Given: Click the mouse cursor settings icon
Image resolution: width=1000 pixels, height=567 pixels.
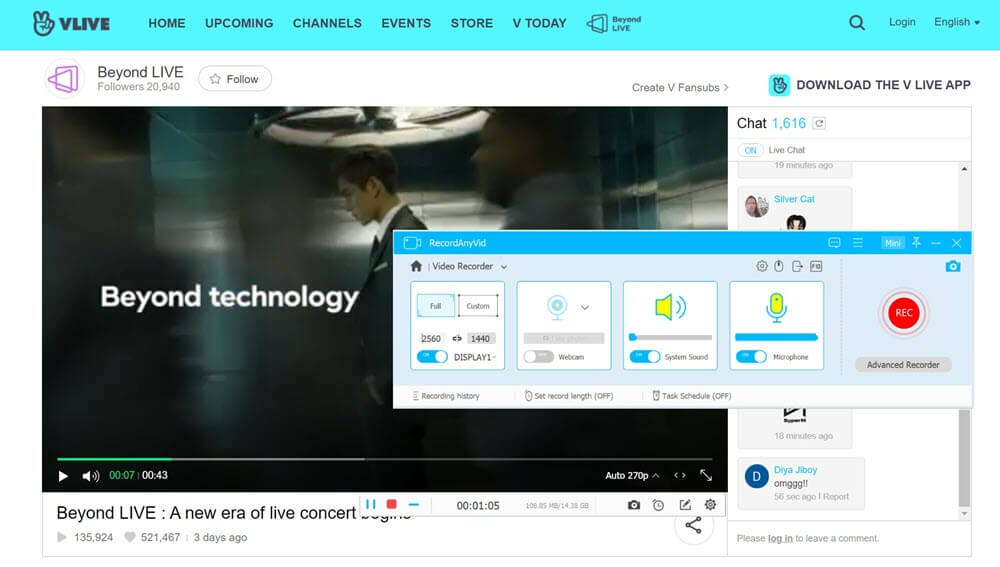Looking at the screenshot, I should (779, 266).
